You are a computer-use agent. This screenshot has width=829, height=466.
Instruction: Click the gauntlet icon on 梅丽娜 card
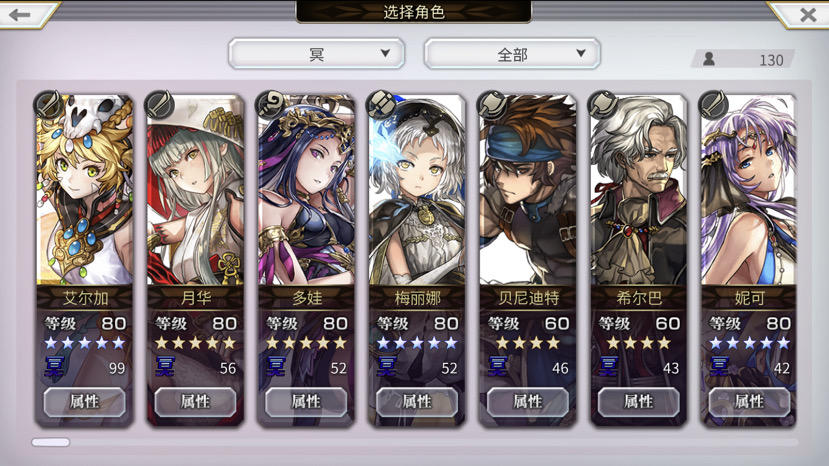381,104
